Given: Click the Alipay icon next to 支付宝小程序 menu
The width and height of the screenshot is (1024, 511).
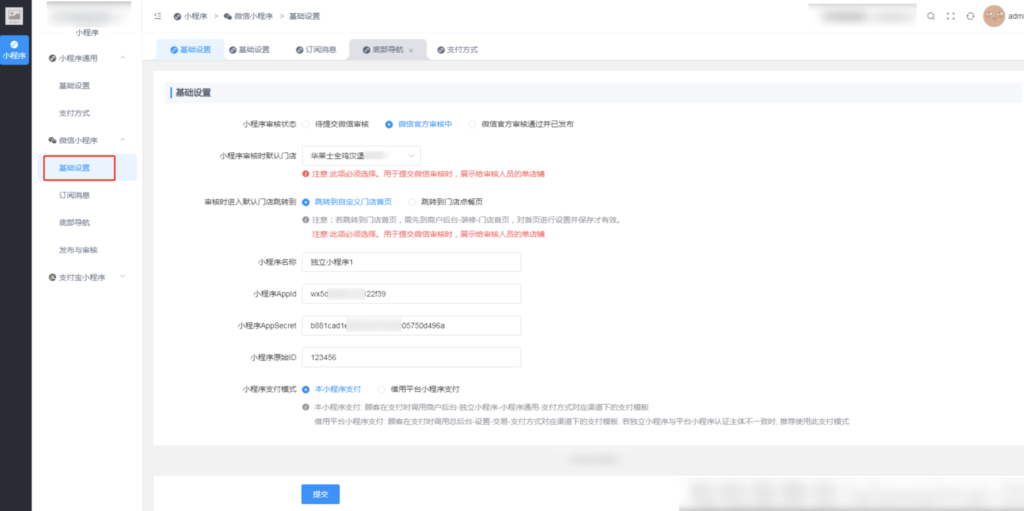Looking at the screenshot, I should tap(52, 277).
